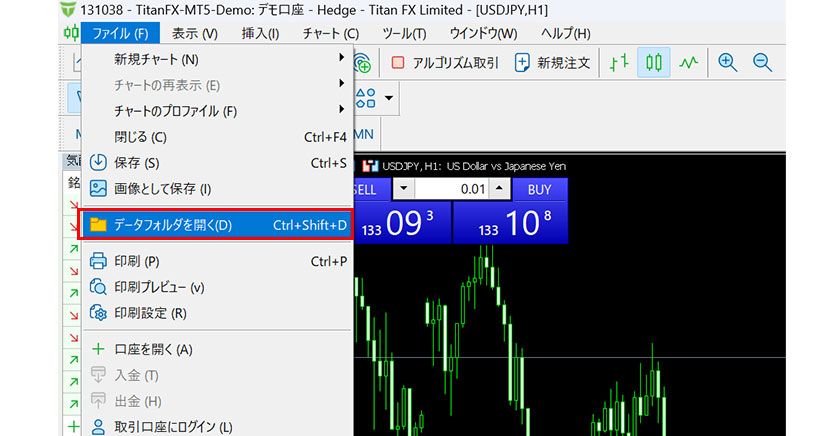Image resolution: width=840 pixels, height=436 pixels.
Task: Open data folder (データフォルダを開く) menu entry
Action: point(216,225)
